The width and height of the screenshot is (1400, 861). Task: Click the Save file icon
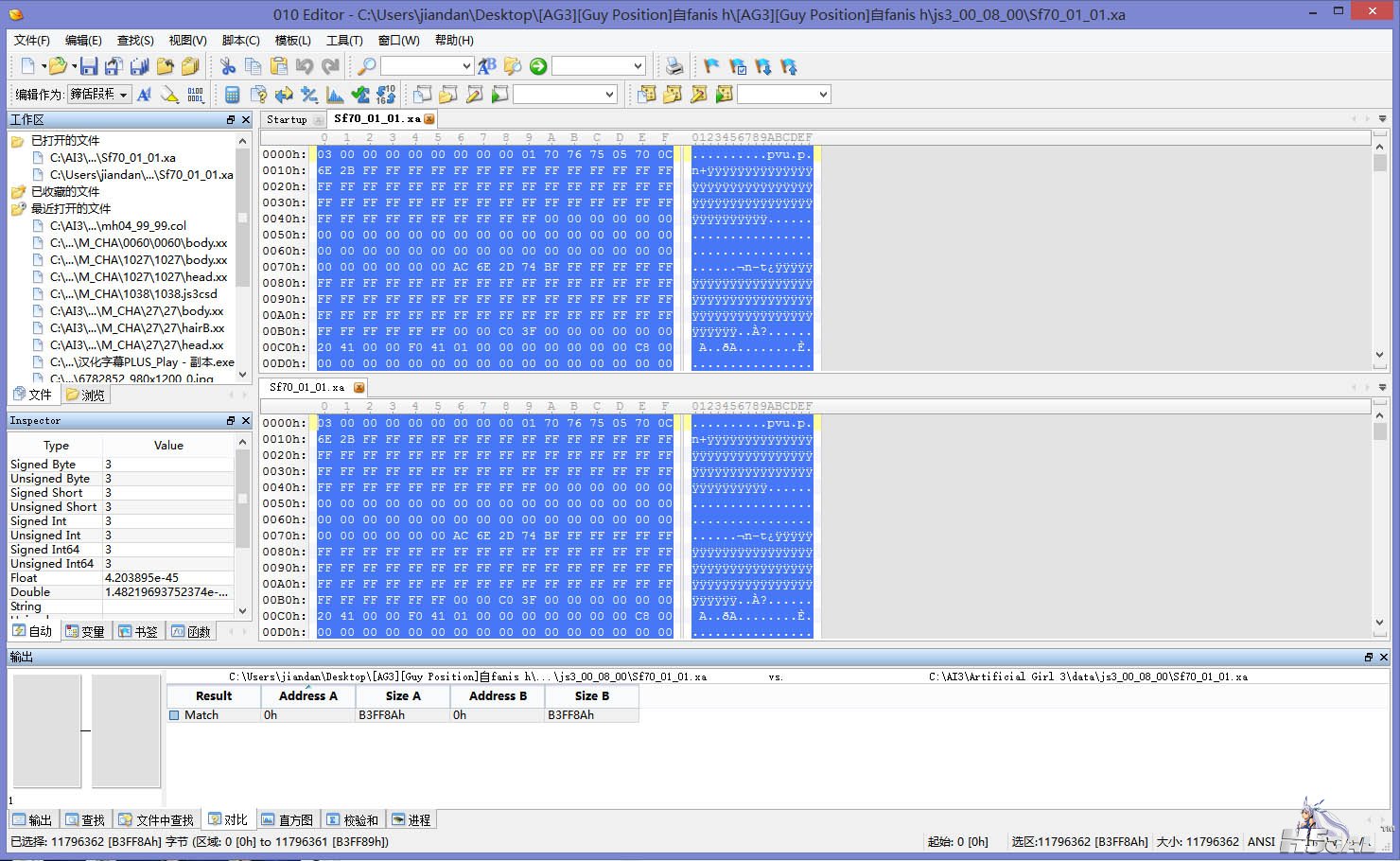tap(89, 66)
